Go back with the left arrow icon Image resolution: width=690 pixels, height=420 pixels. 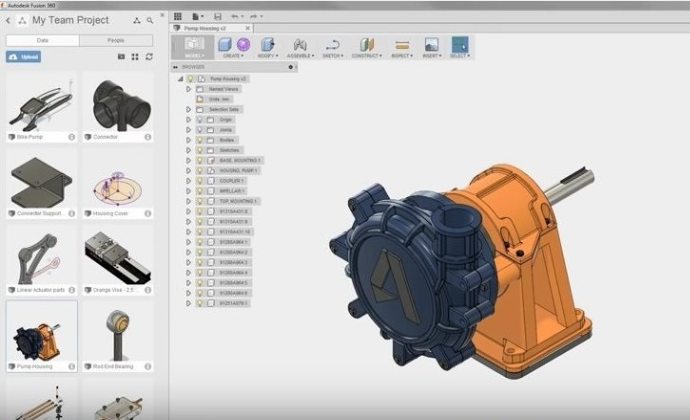point(8,20)
